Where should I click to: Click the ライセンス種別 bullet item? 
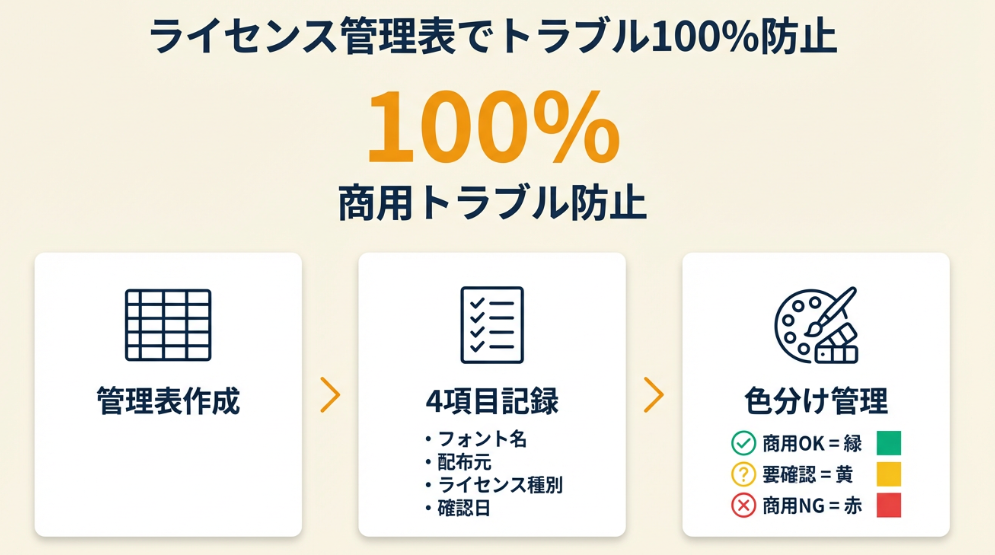[x=499, y=485]
